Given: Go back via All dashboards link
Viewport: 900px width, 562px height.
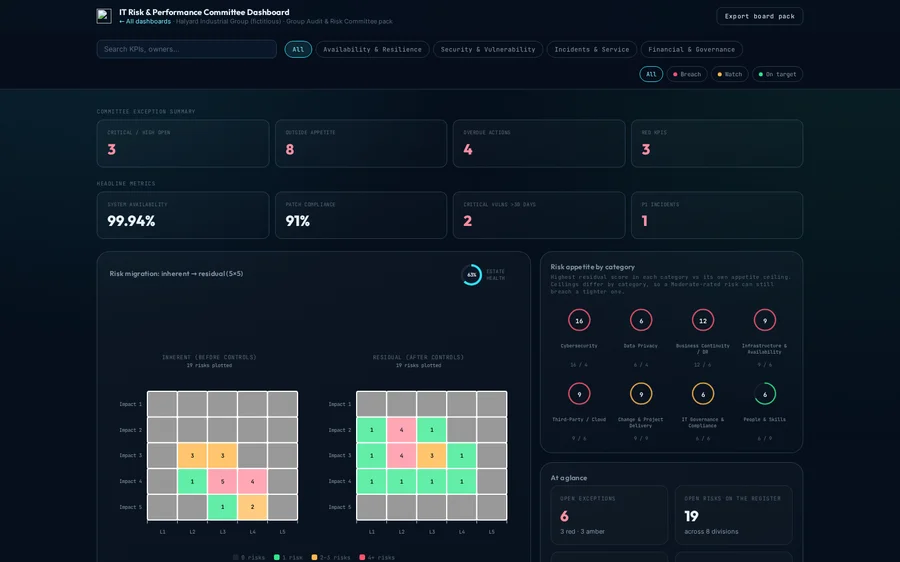Looking at the screenshot, I should (x=145, y=21).
